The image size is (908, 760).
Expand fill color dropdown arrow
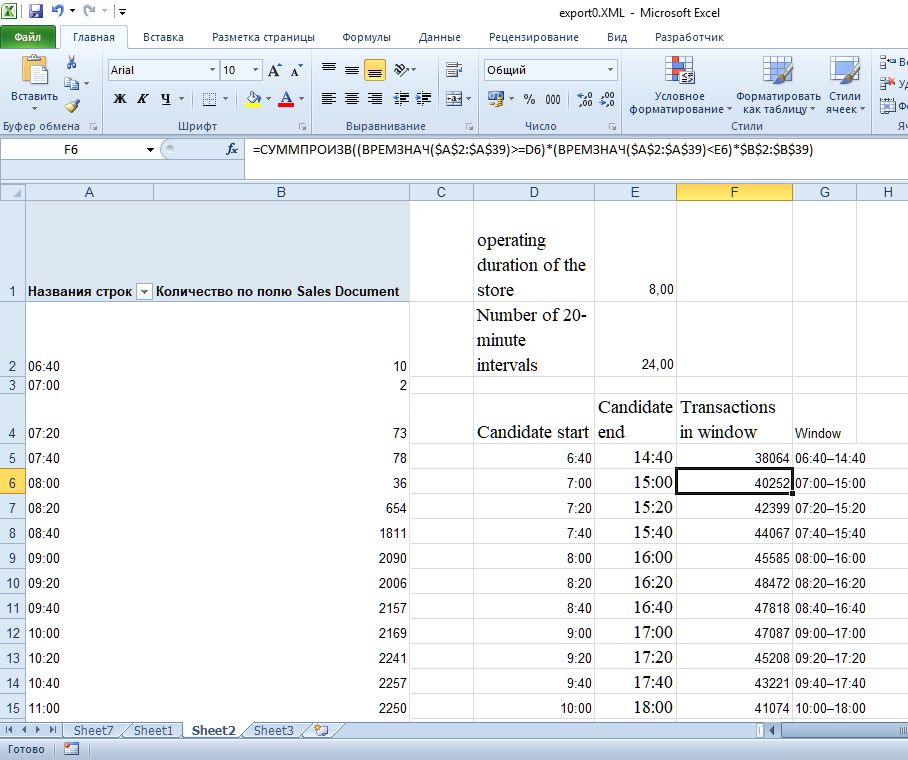(268, 99)
